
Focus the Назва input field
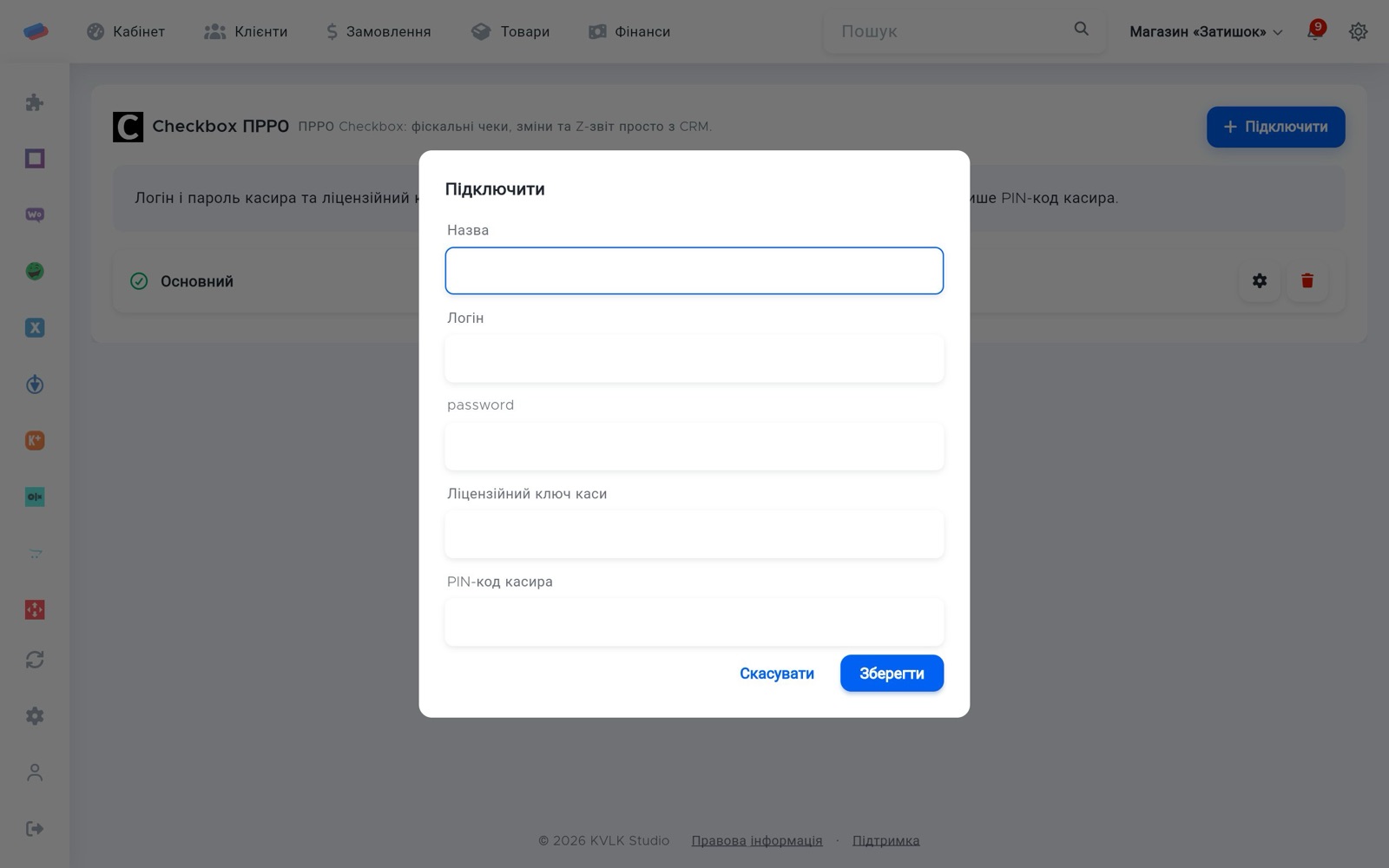694,271
